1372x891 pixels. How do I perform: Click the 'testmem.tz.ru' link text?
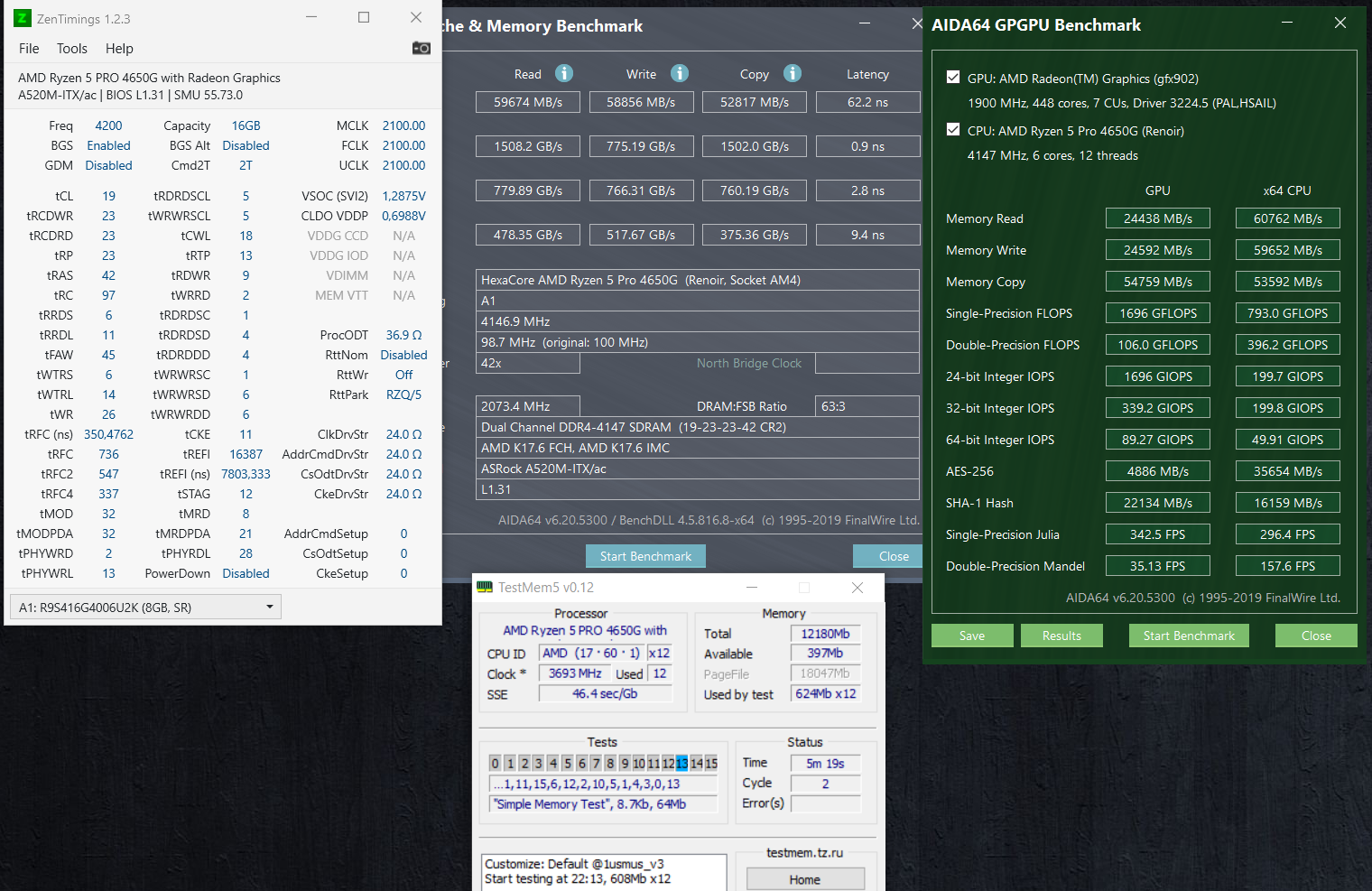pyautogui.click(x=805, y=852)
